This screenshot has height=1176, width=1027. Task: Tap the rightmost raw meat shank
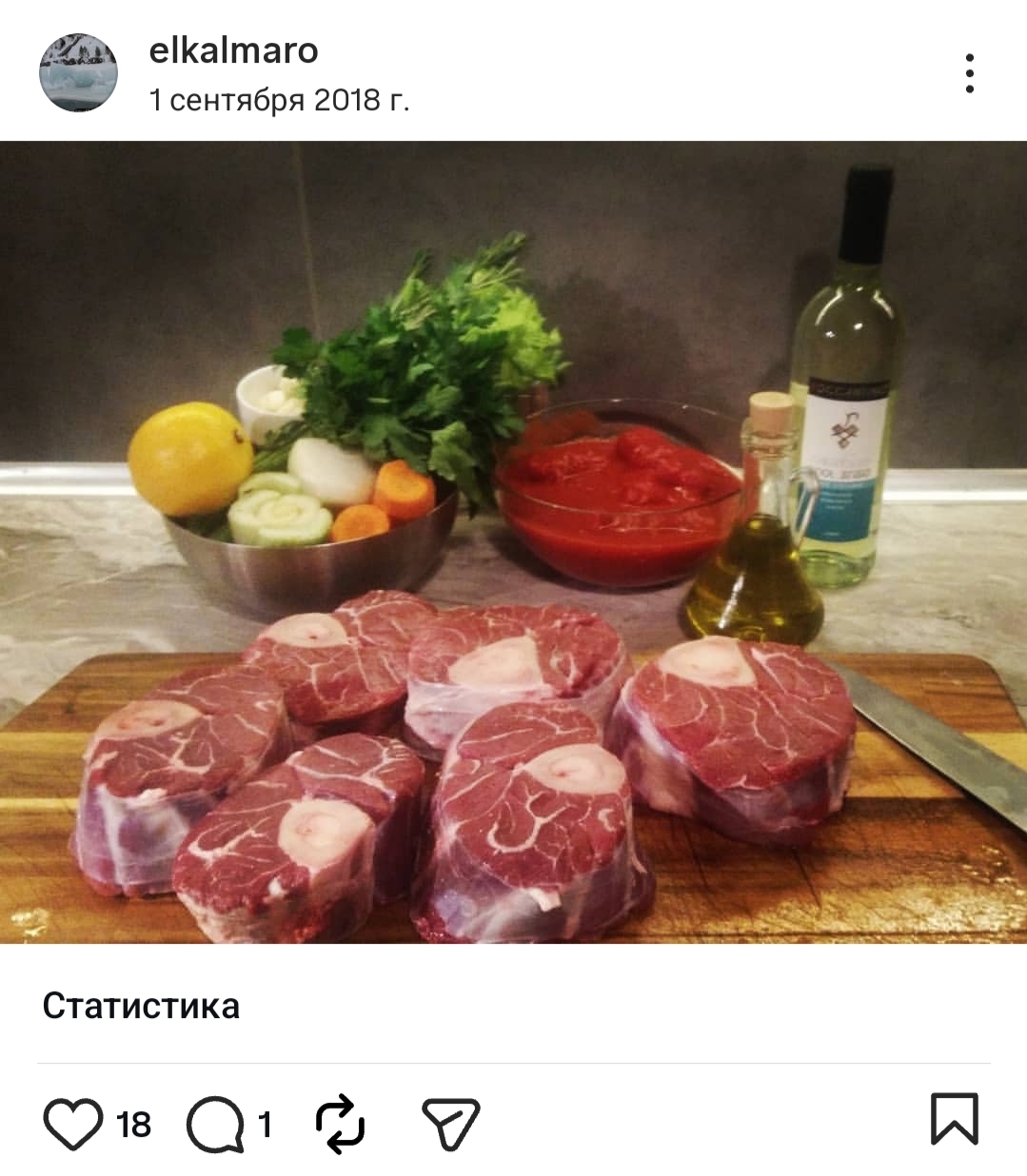pos(733,737)
